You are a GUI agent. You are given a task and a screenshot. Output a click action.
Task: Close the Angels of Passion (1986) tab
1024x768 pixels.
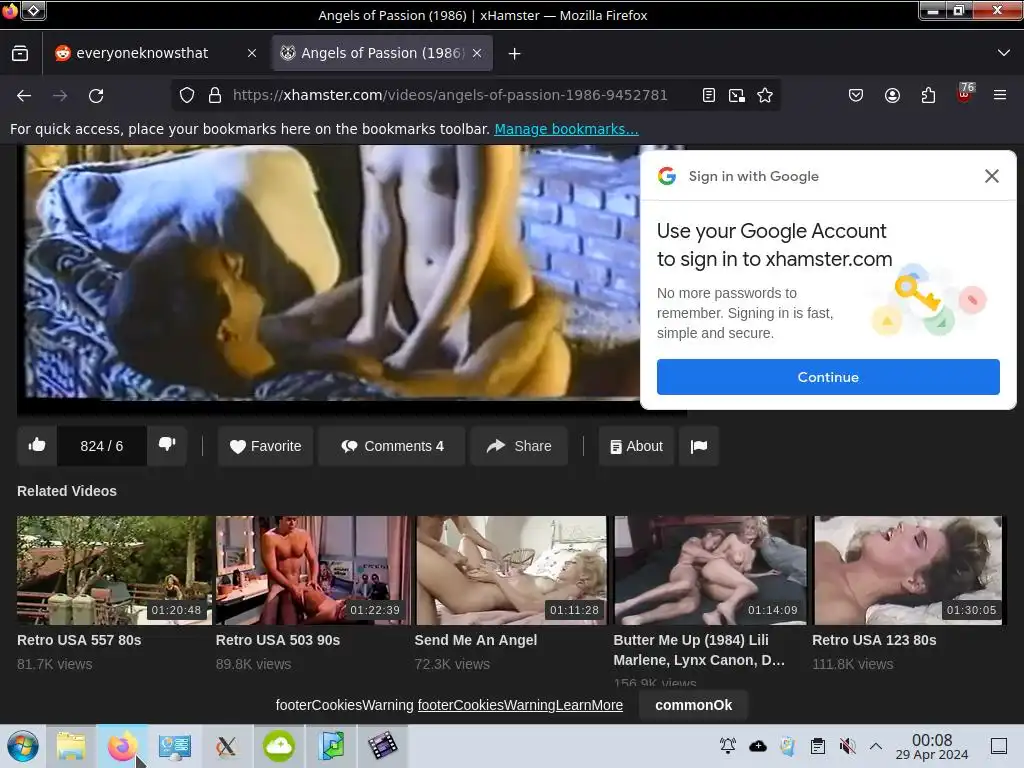(477, 54)
